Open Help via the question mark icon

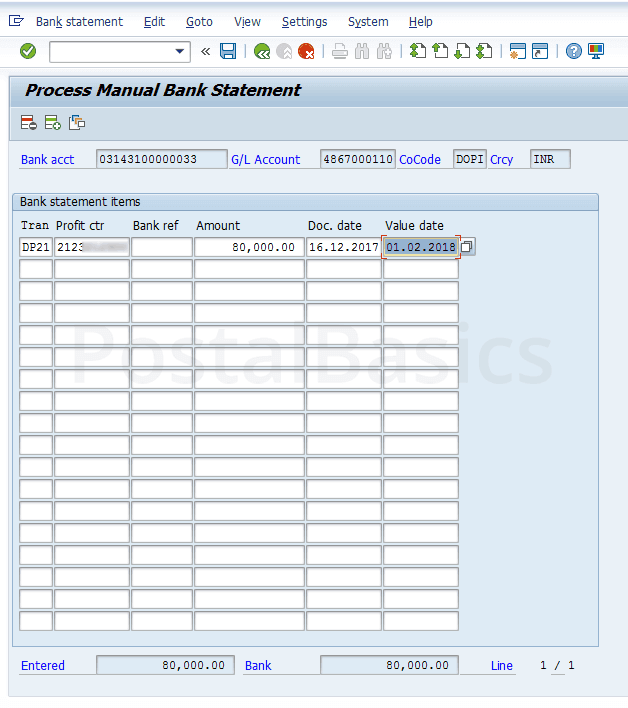573,51
